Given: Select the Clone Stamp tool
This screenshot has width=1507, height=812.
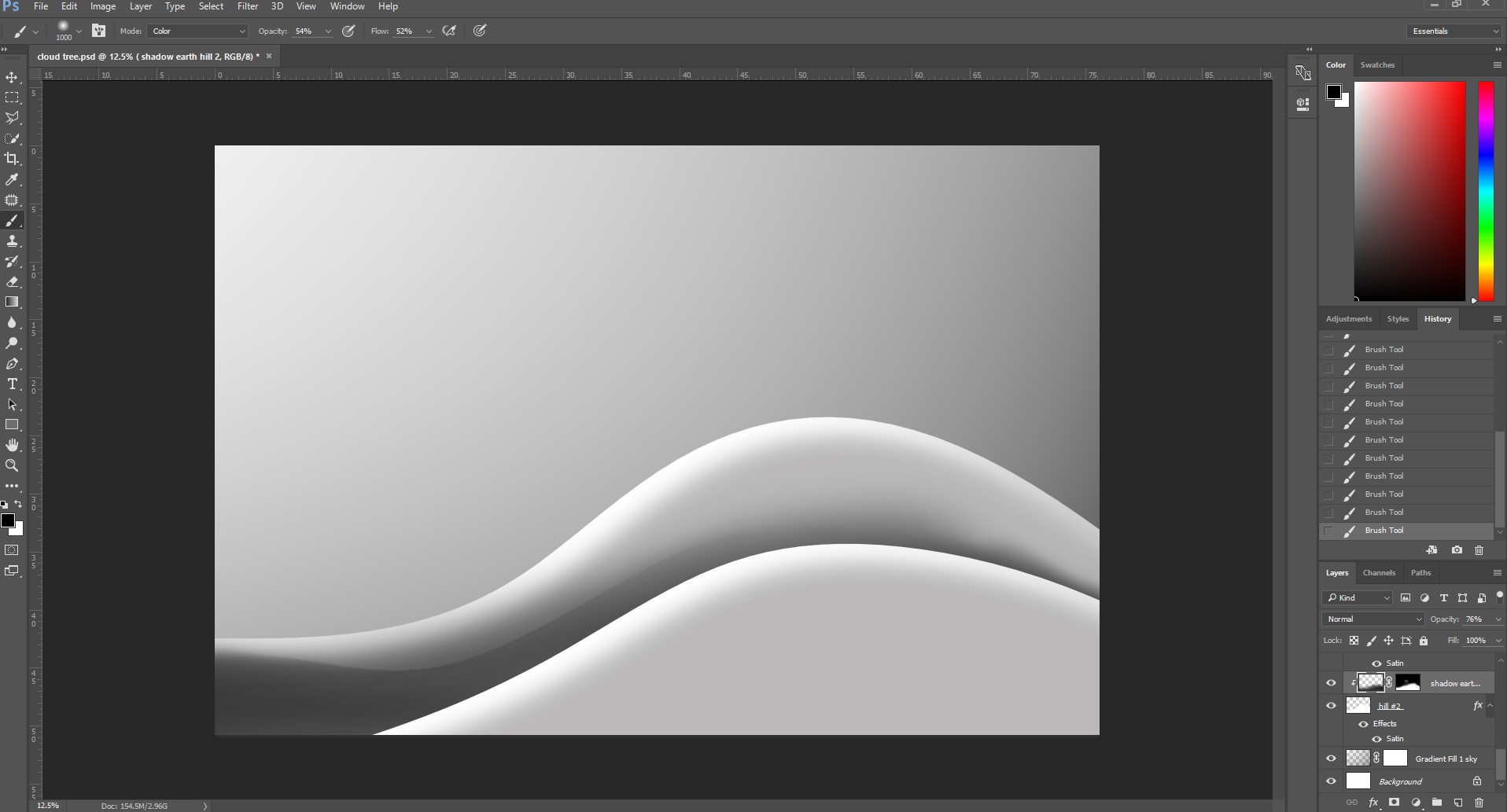Looking at the screenshot, I should [x=12, y=241].
